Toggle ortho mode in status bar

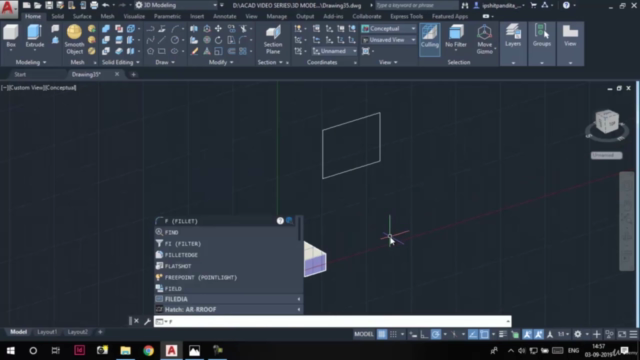[x=424, y=334]
